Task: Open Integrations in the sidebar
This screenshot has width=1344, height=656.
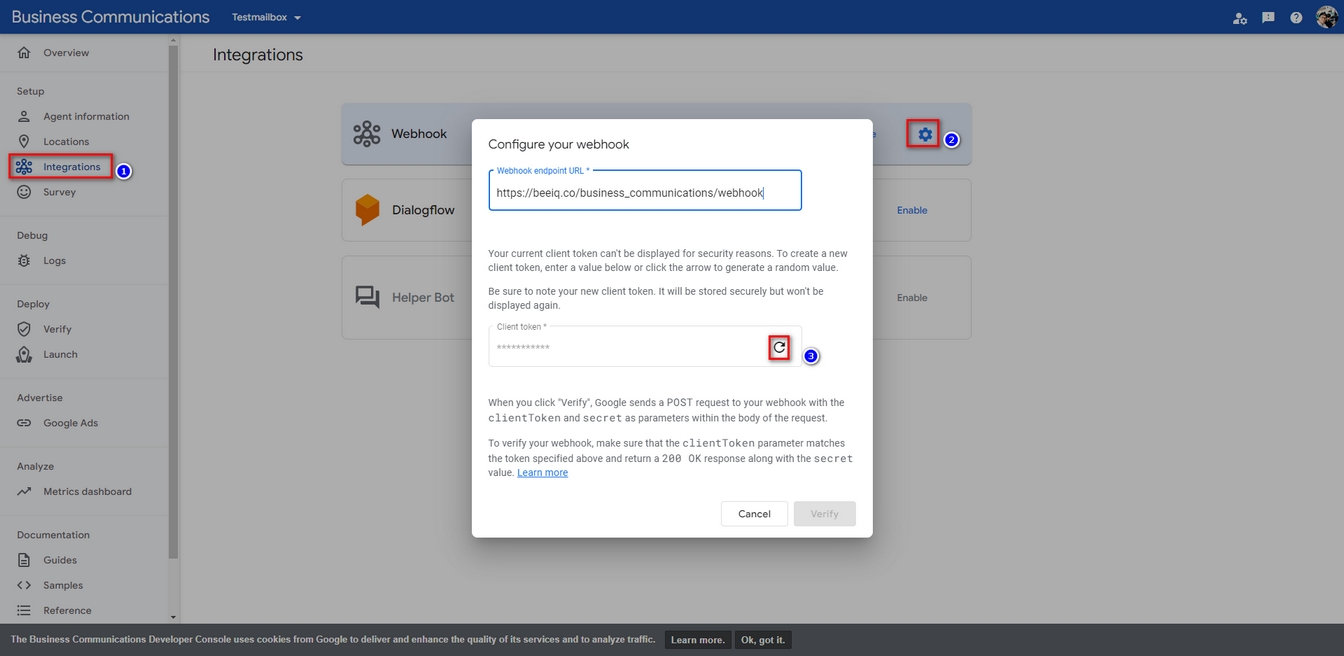Action: click(x=71, y=167)
